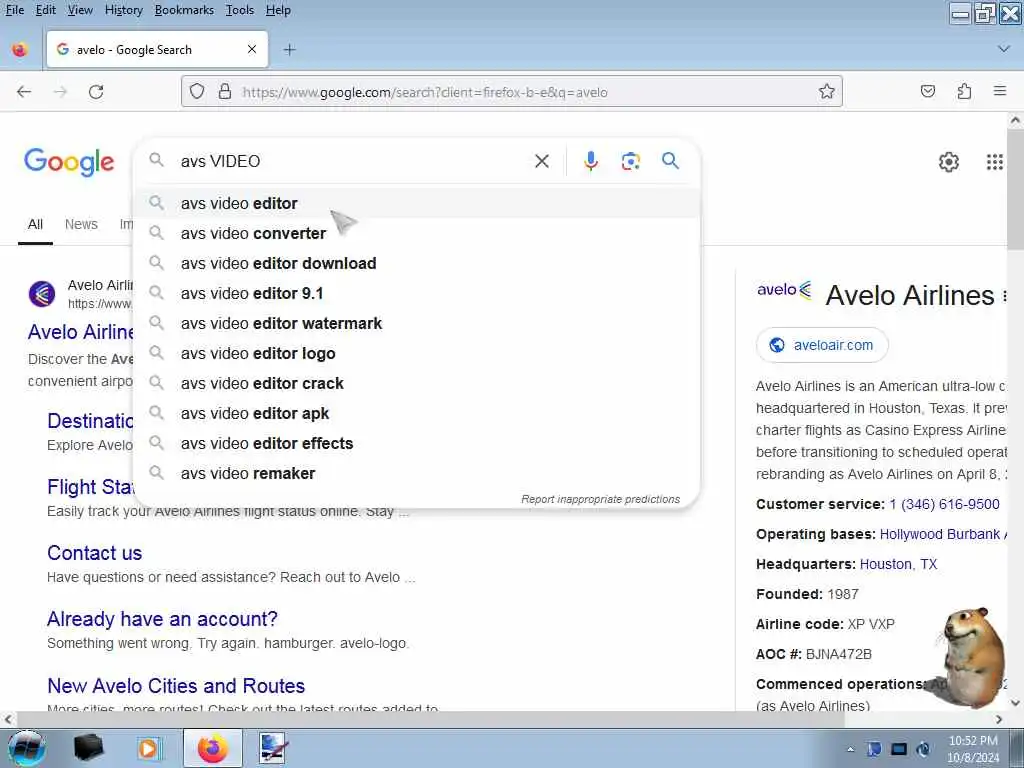Click the taskbar clock showing 10:52 PM

(x=973, y=749)
